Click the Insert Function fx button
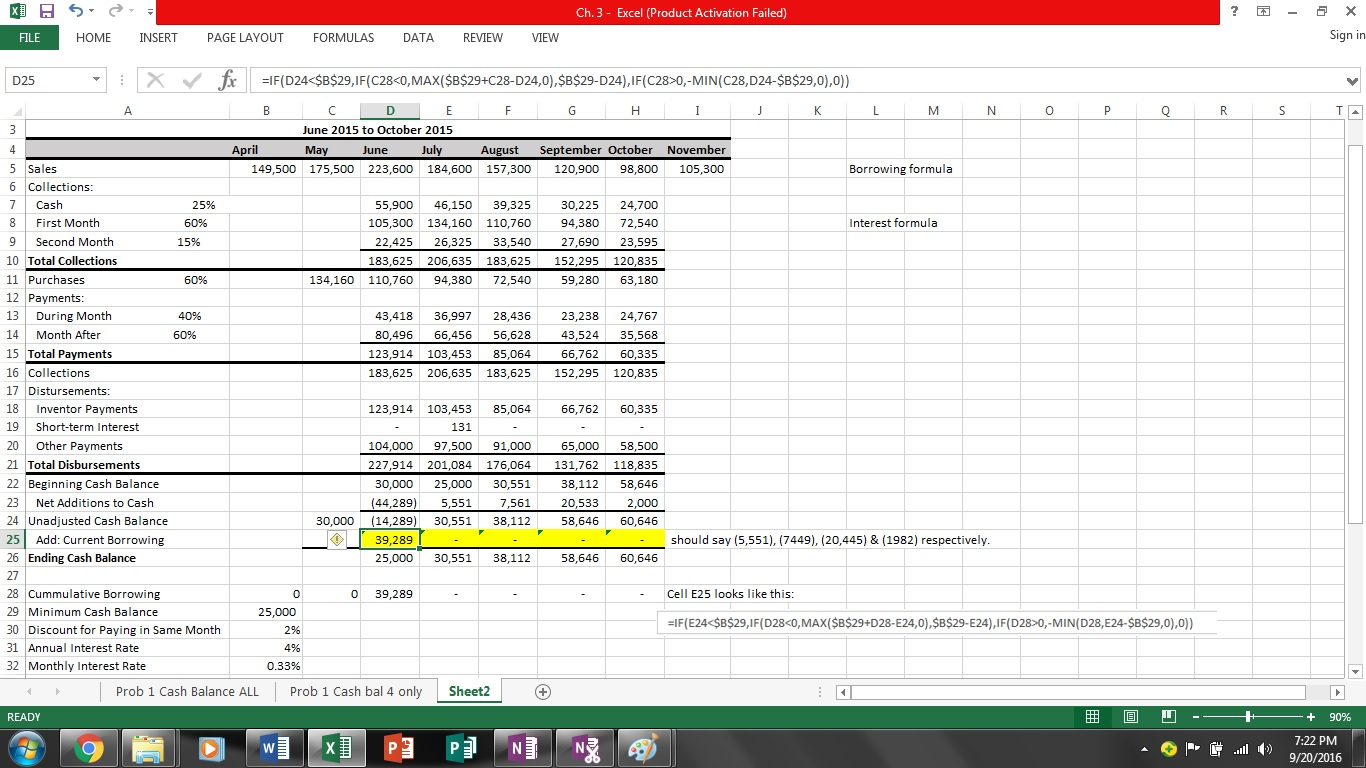The height and width of the screenshot is (768, 1366). coord(228,81)
